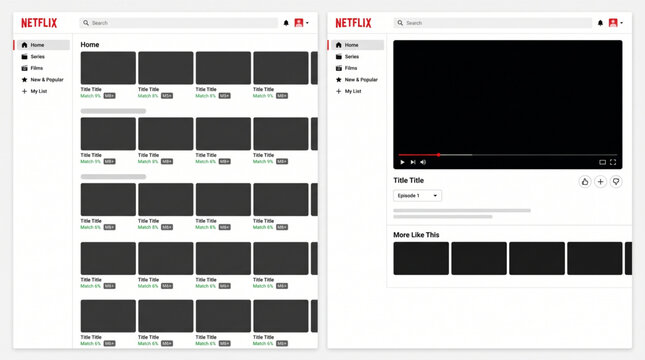Click the Home heading in the left window
Image resolution: width=645 pixels, height=360 pixels.
[90, 44]
